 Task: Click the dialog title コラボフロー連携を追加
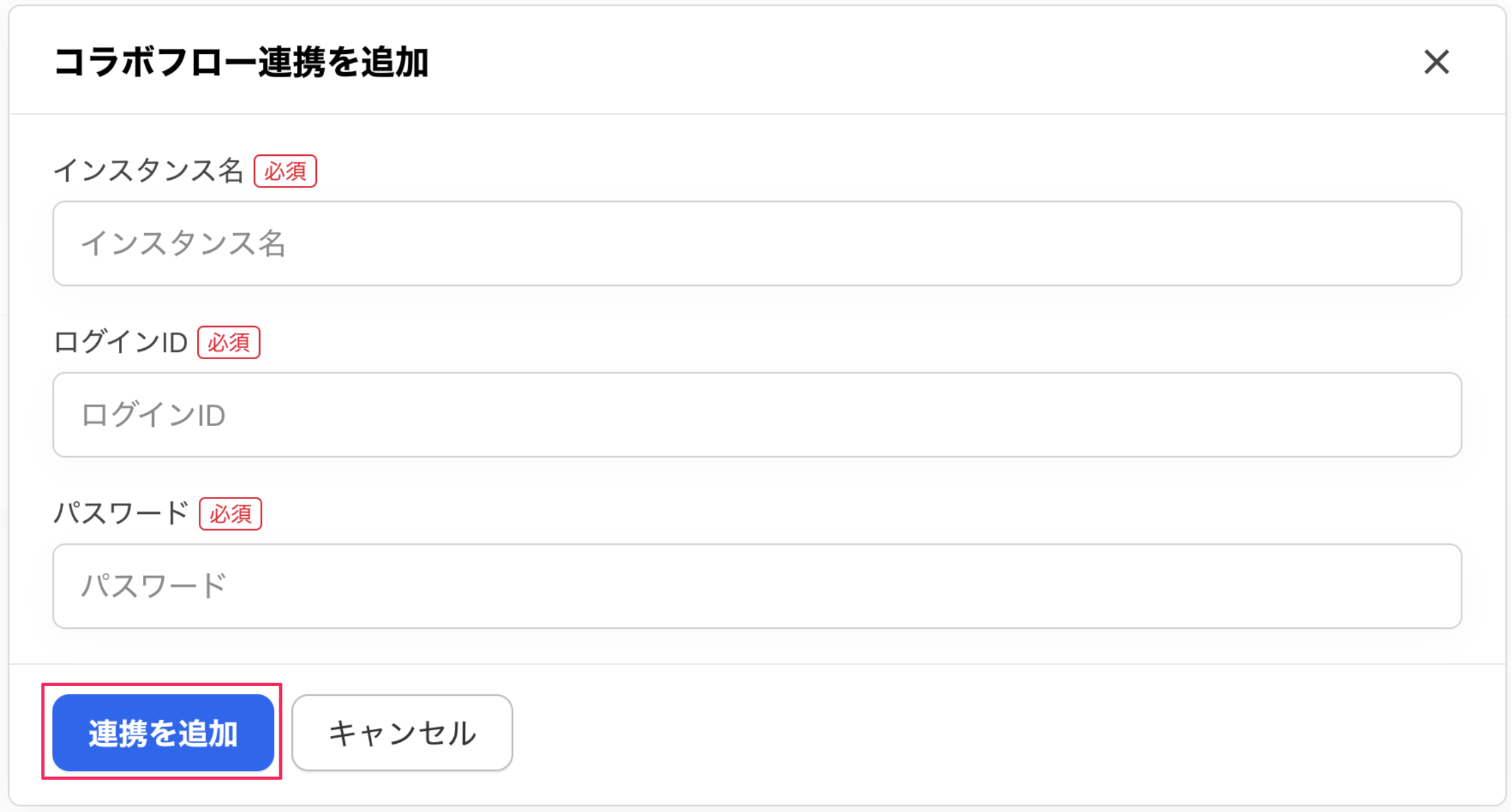tap(241, 62)
